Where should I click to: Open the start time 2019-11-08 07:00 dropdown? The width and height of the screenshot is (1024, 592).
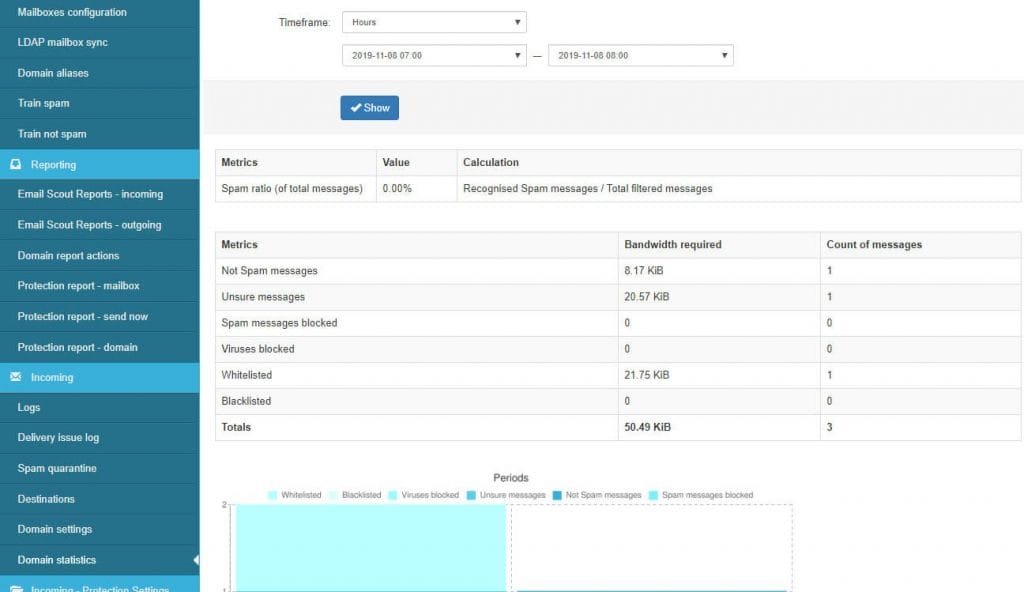pos(433,56)
